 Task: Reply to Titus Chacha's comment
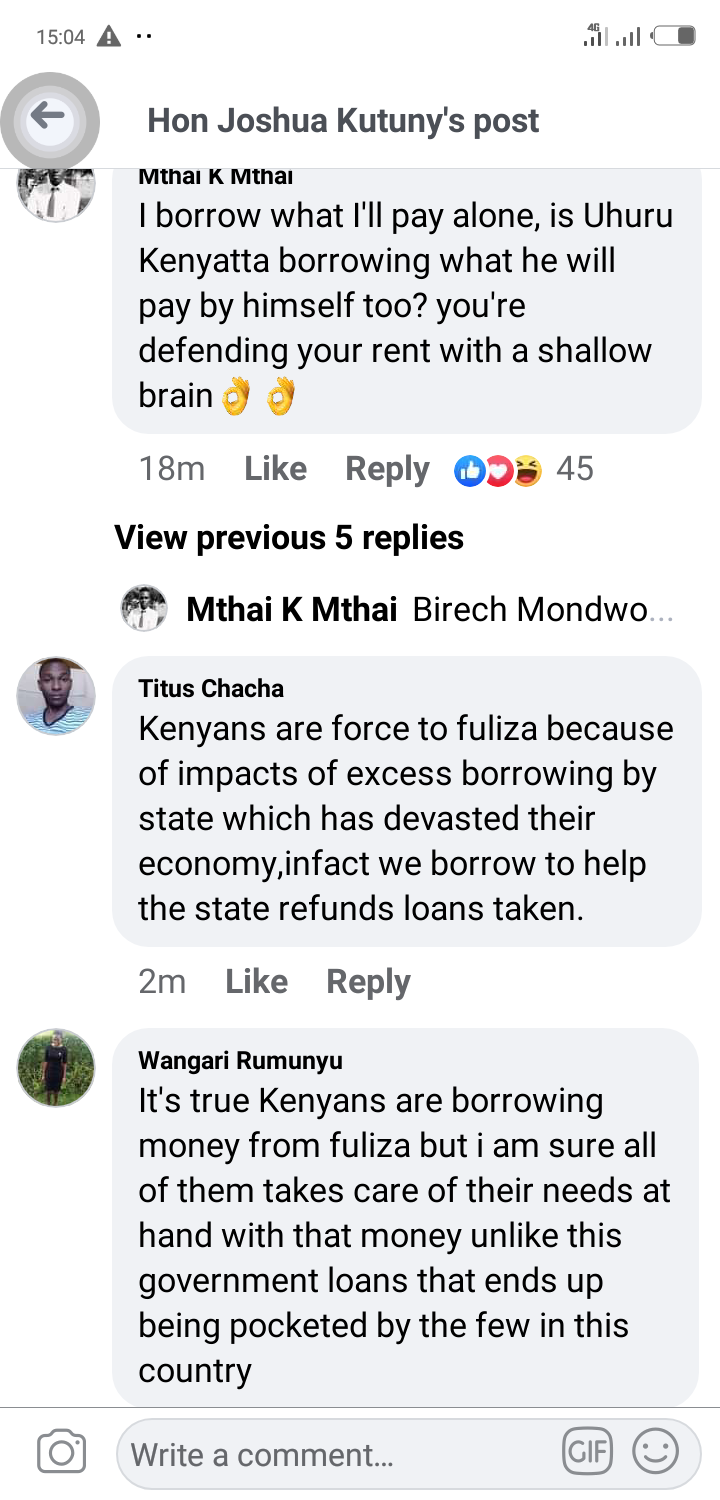(368, 982)
